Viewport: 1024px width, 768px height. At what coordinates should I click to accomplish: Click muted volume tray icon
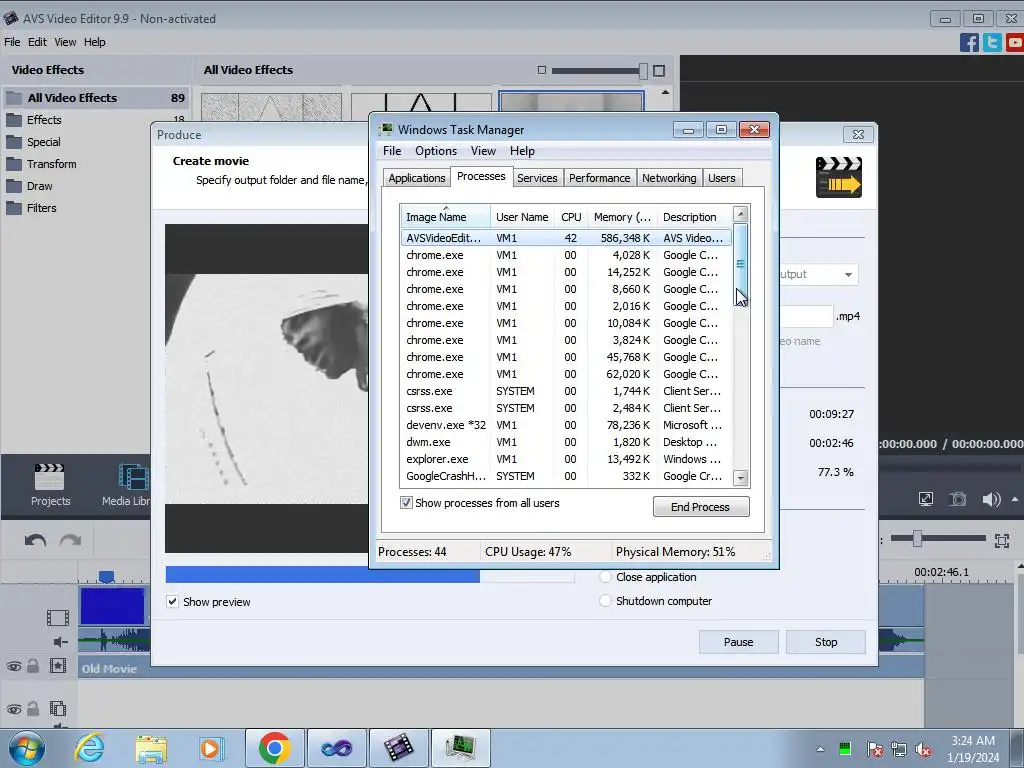(923, 749)
